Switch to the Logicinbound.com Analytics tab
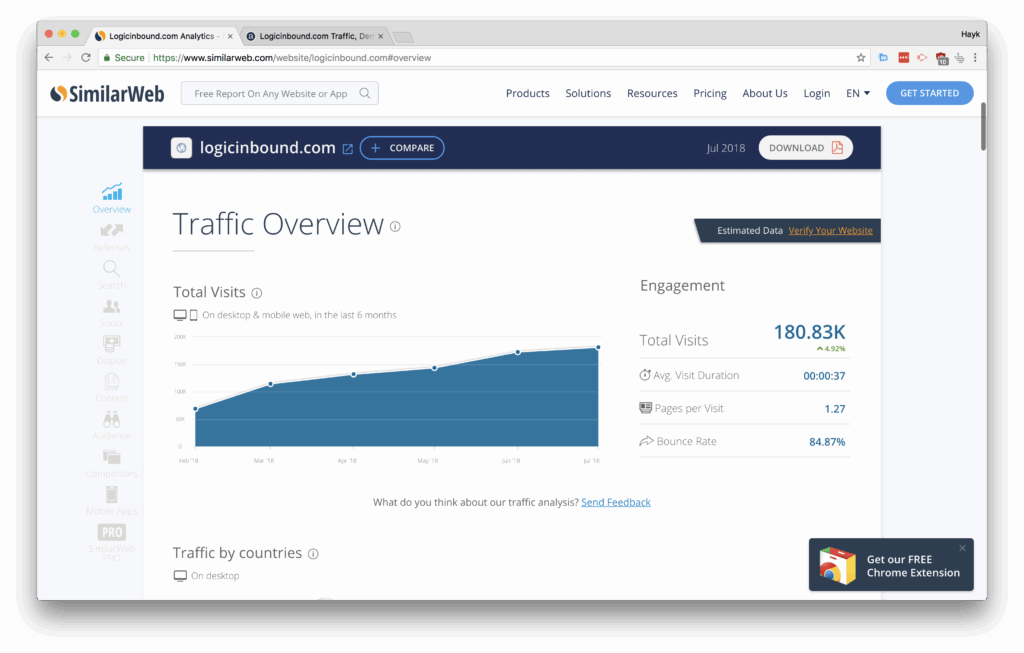The width and height of the screenshot is (1024, 653). [163, 36]
